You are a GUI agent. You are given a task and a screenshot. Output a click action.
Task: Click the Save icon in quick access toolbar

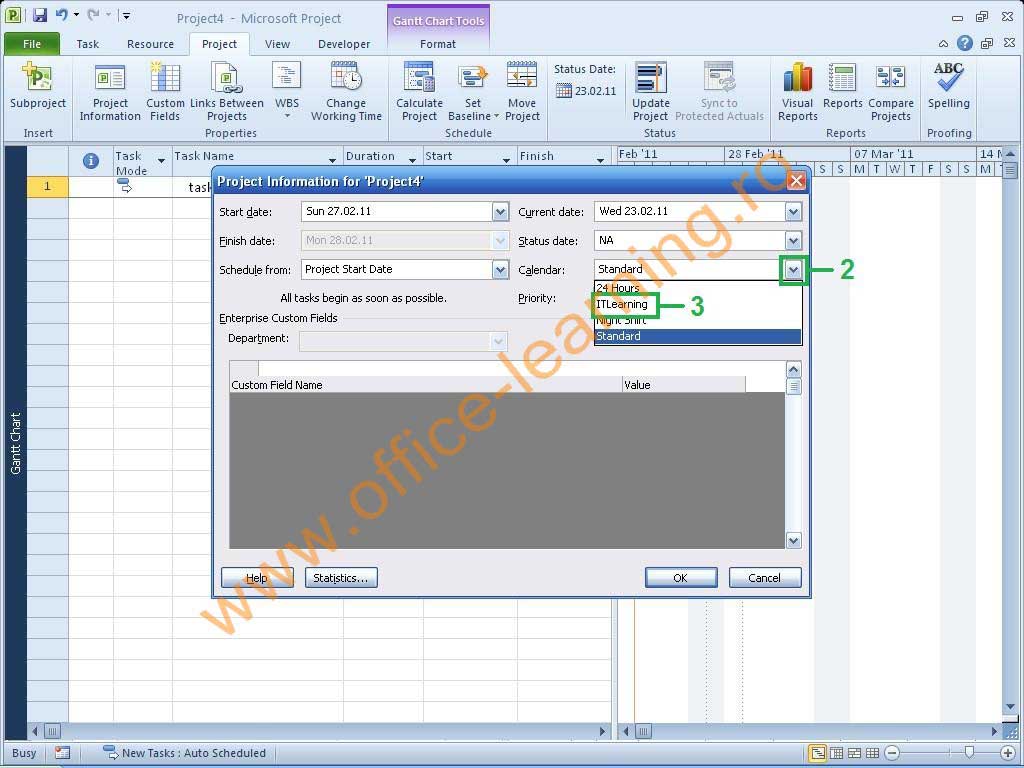[x=40, y=16]
